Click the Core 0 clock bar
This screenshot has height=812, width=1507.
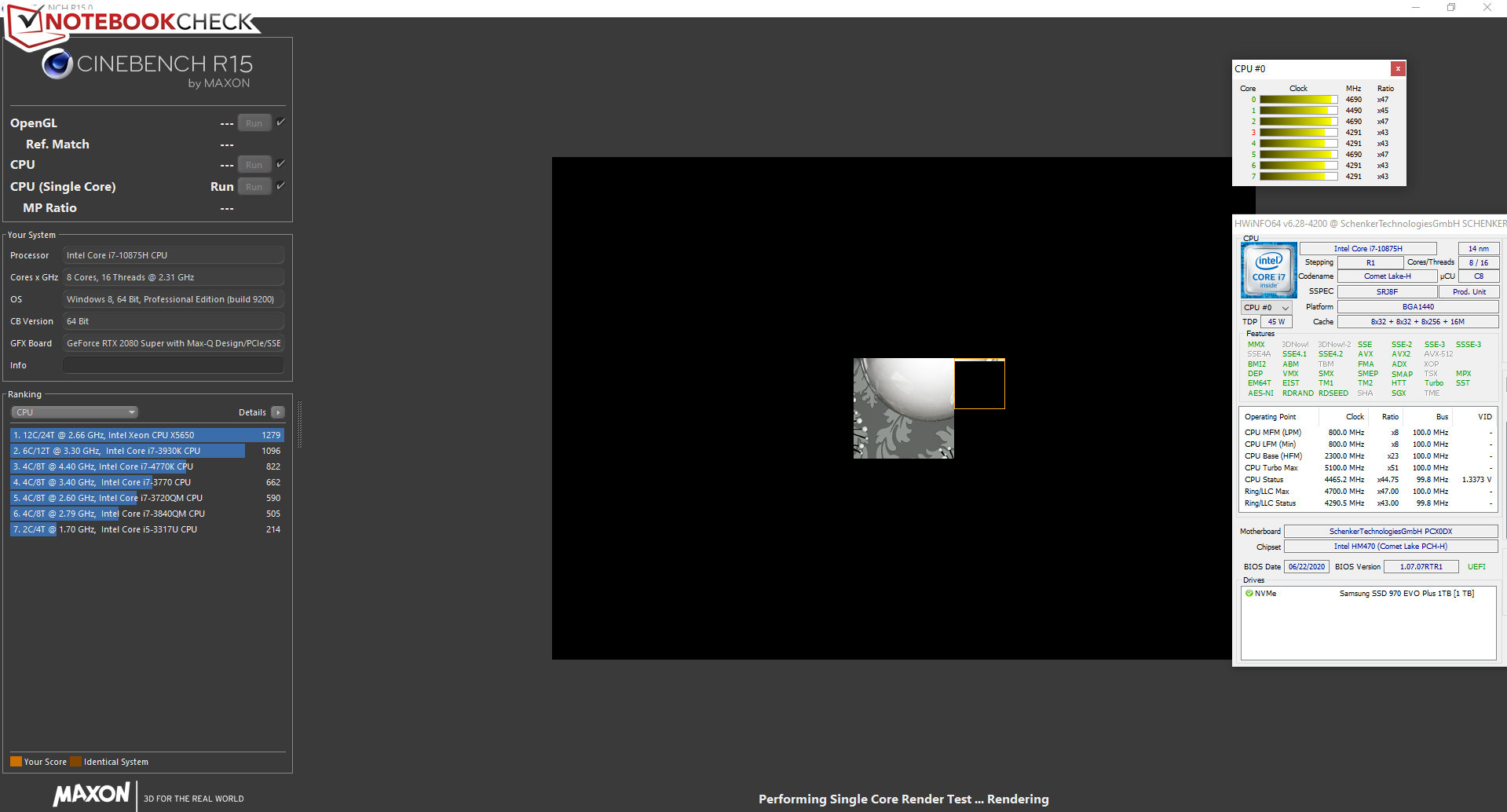1299,100
